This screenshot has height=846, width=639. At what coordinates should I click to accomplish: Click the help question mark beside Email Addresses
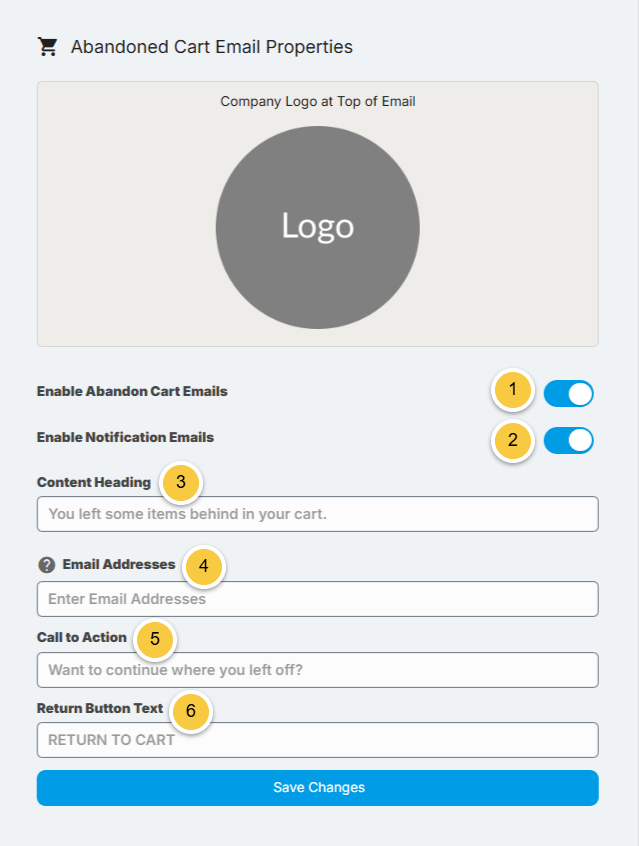coord(47,565)
